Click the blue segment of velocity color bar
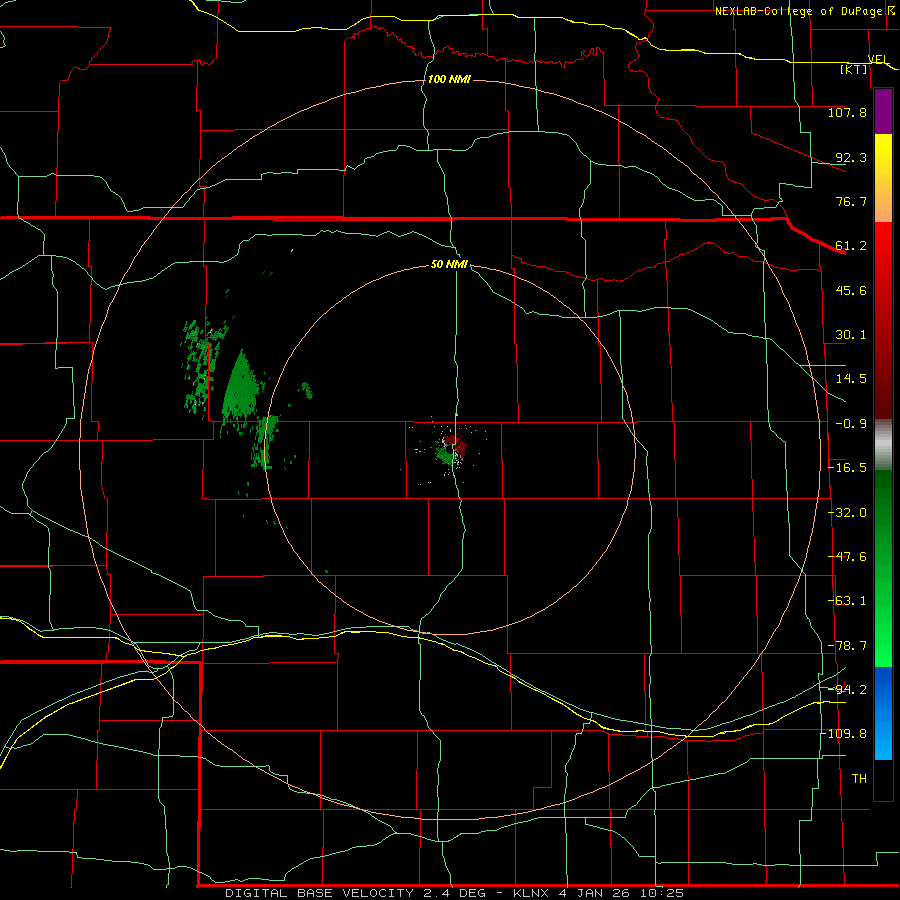Image resolution: width=900 pixels, height=900 pixels. point(883,713)
